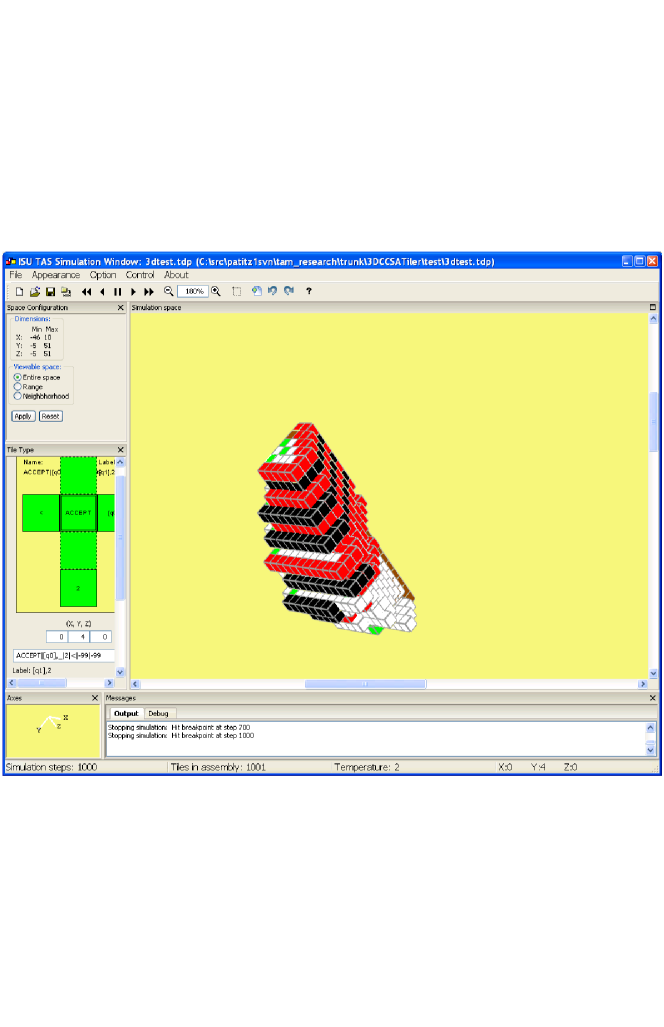Image resolution: width=664 pixels, height=1027 pixels.
Task: Click the ACCEPT center tile face
Action: pos(78,513)
